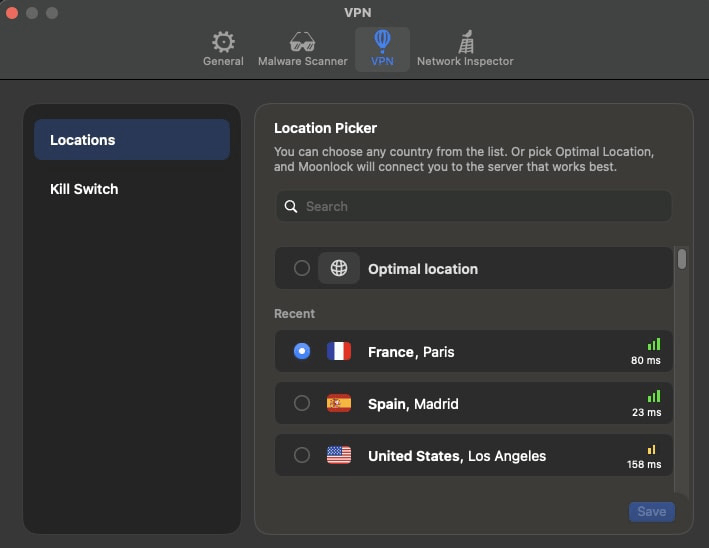Click signal bars for Spain, Madrid
Screen dimensions: 709x548
[654, 397]
